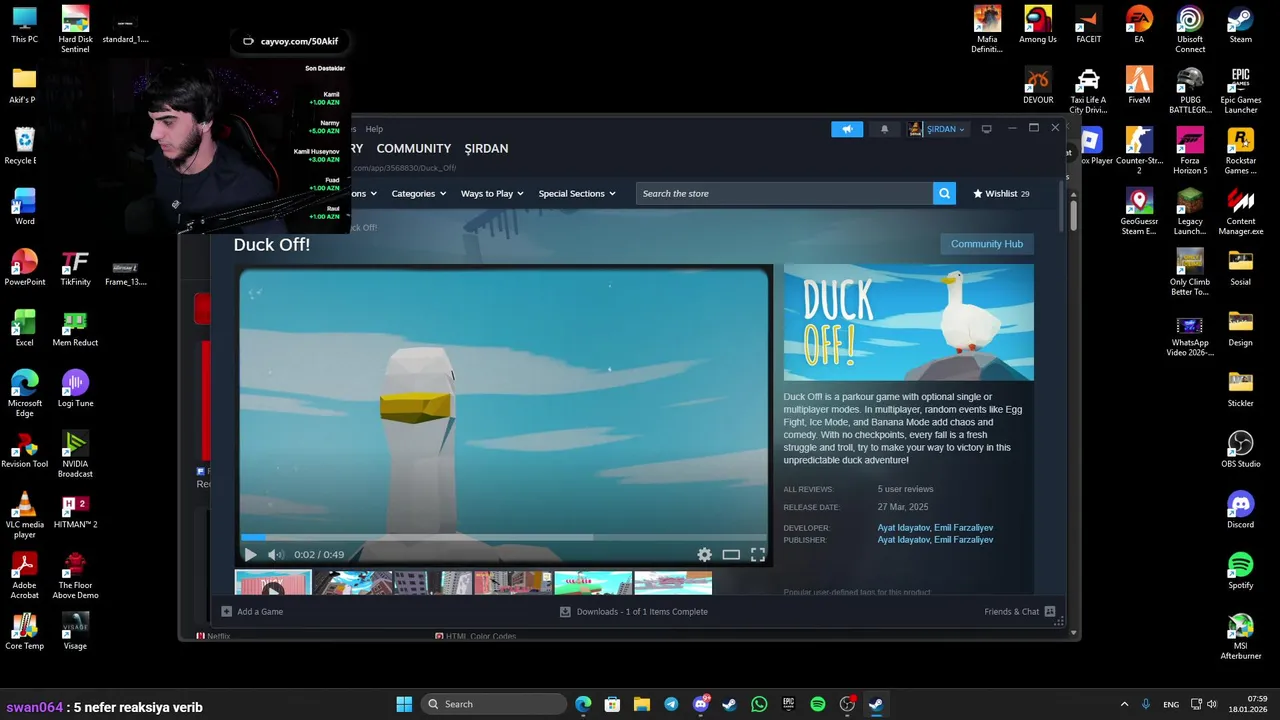
Task: Open Rockstar Games desktop shortcut
Action: tap(1241, 151)
